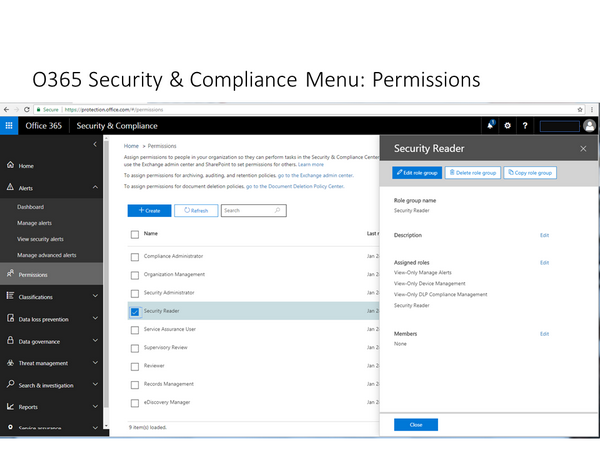Click the Classifications list icon
Image resolution: width=600 pixels, height=450 pixels.
[10, 296]
